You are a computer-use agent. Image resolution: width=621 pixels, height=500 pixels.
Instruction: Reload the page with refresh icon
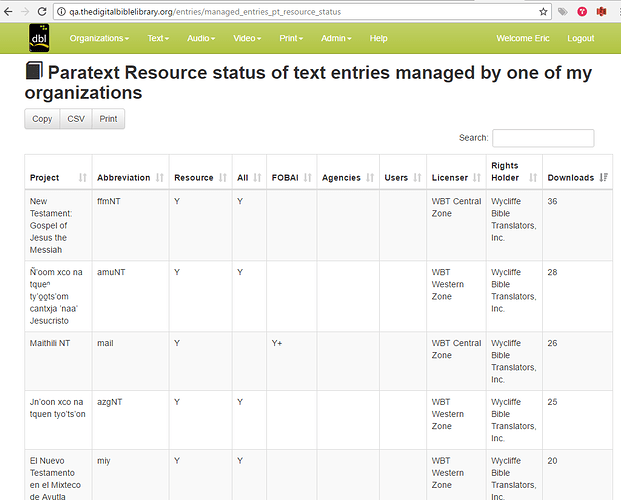42,11
